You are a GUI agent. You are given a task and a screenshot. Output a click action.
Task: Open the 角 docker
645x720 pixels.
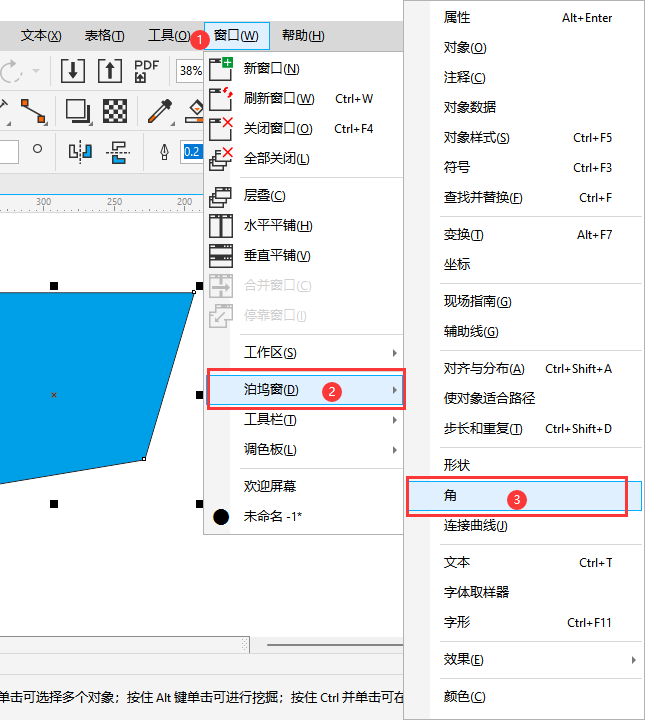coord(525,496)
